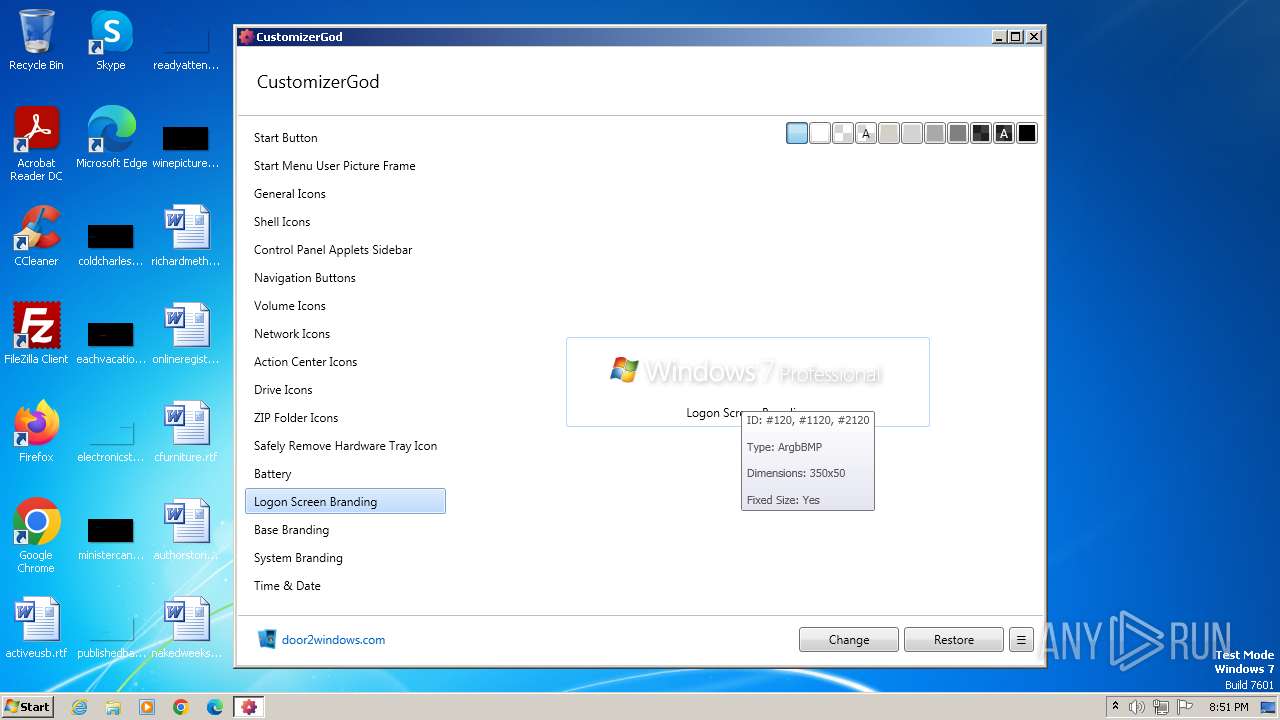This screenshot has width=1280, height=720.
Task: Choose the plain white preview background swatch
Action: [820, 133]
